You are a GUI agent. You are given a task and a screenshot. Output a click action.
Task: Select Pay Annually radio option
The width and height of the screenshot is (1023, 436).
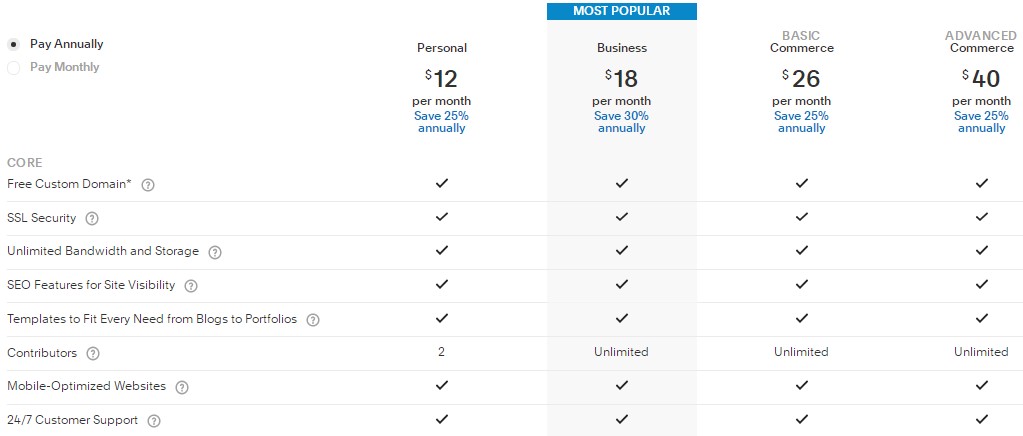(14, 45)
